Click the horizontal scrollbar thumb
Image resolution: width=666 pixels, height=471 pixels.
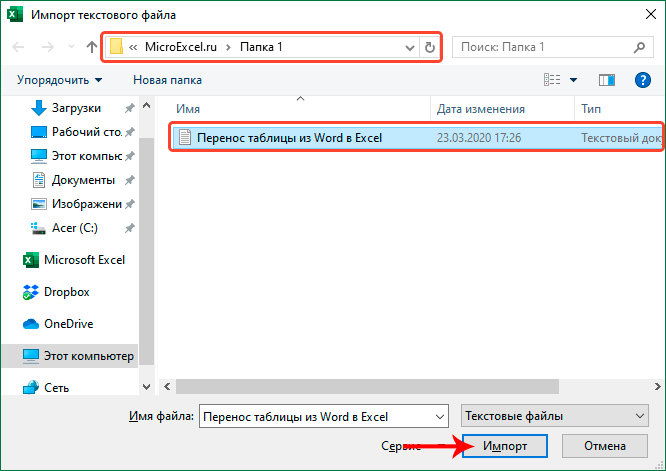[x=367, y=386]
